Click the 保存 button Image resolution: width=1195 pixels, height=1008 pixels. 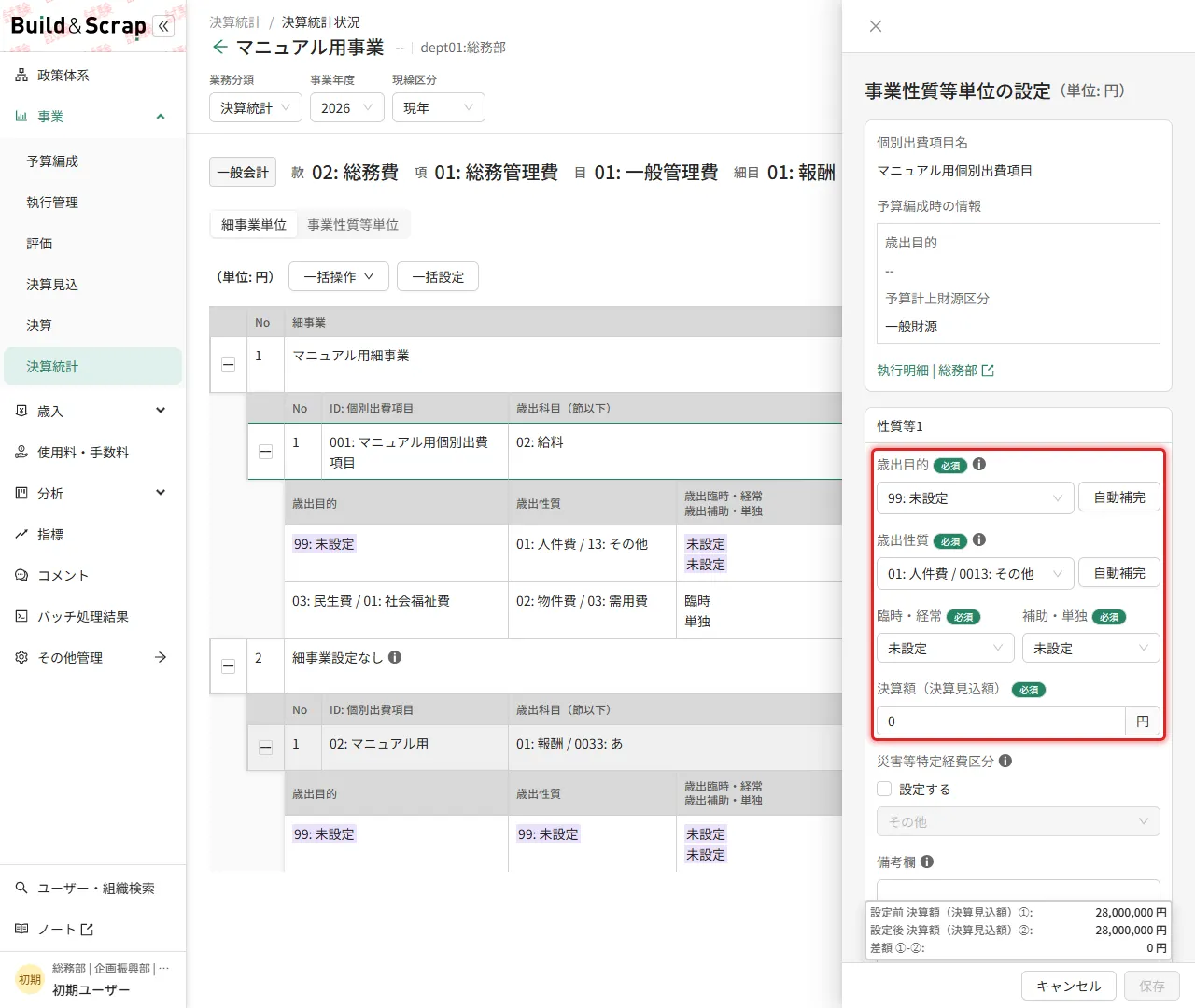(x=1152, y=986)
